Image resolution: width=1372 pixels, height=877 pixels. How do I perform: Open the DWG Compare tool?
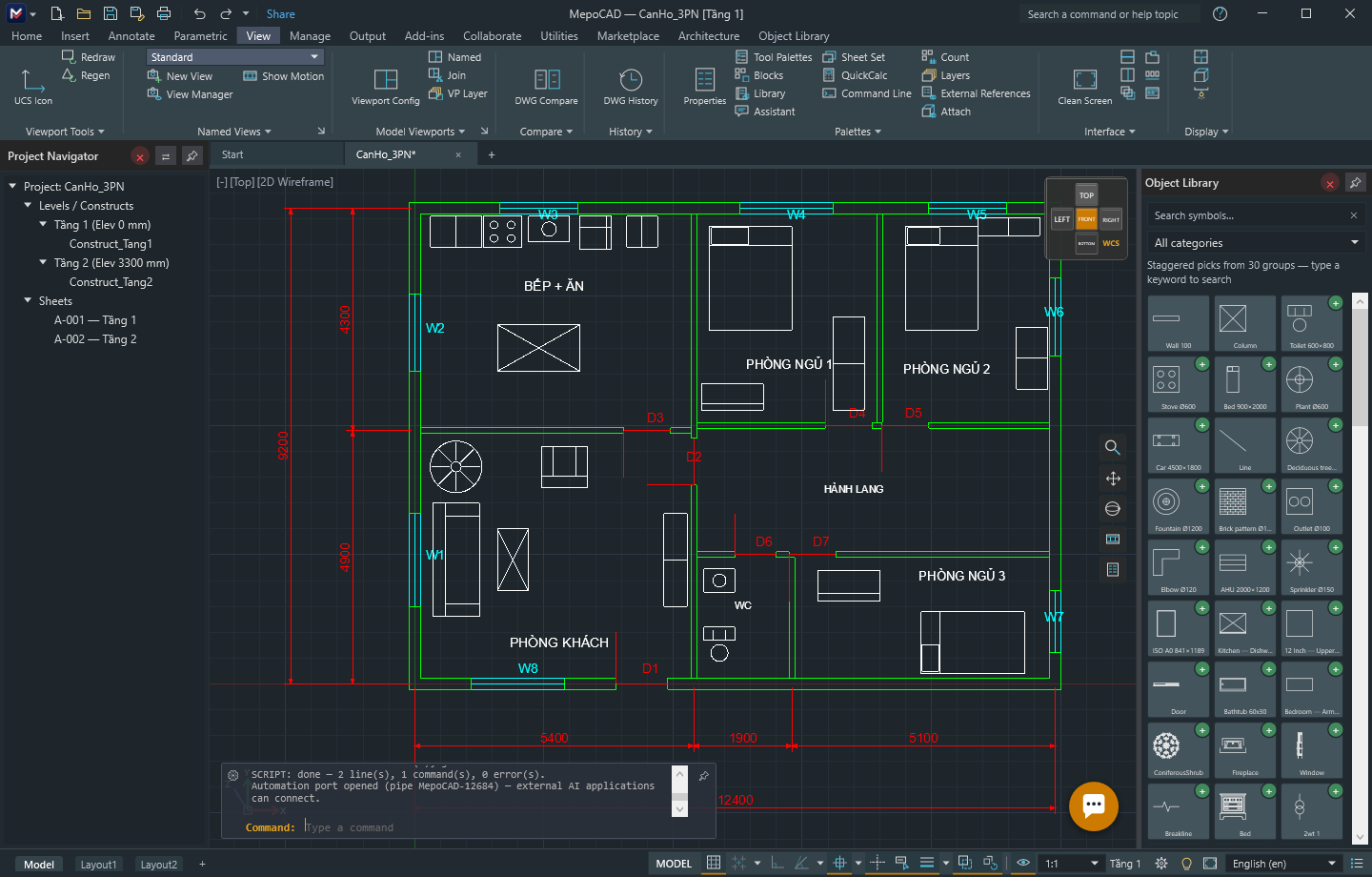(x=546, y=86)
